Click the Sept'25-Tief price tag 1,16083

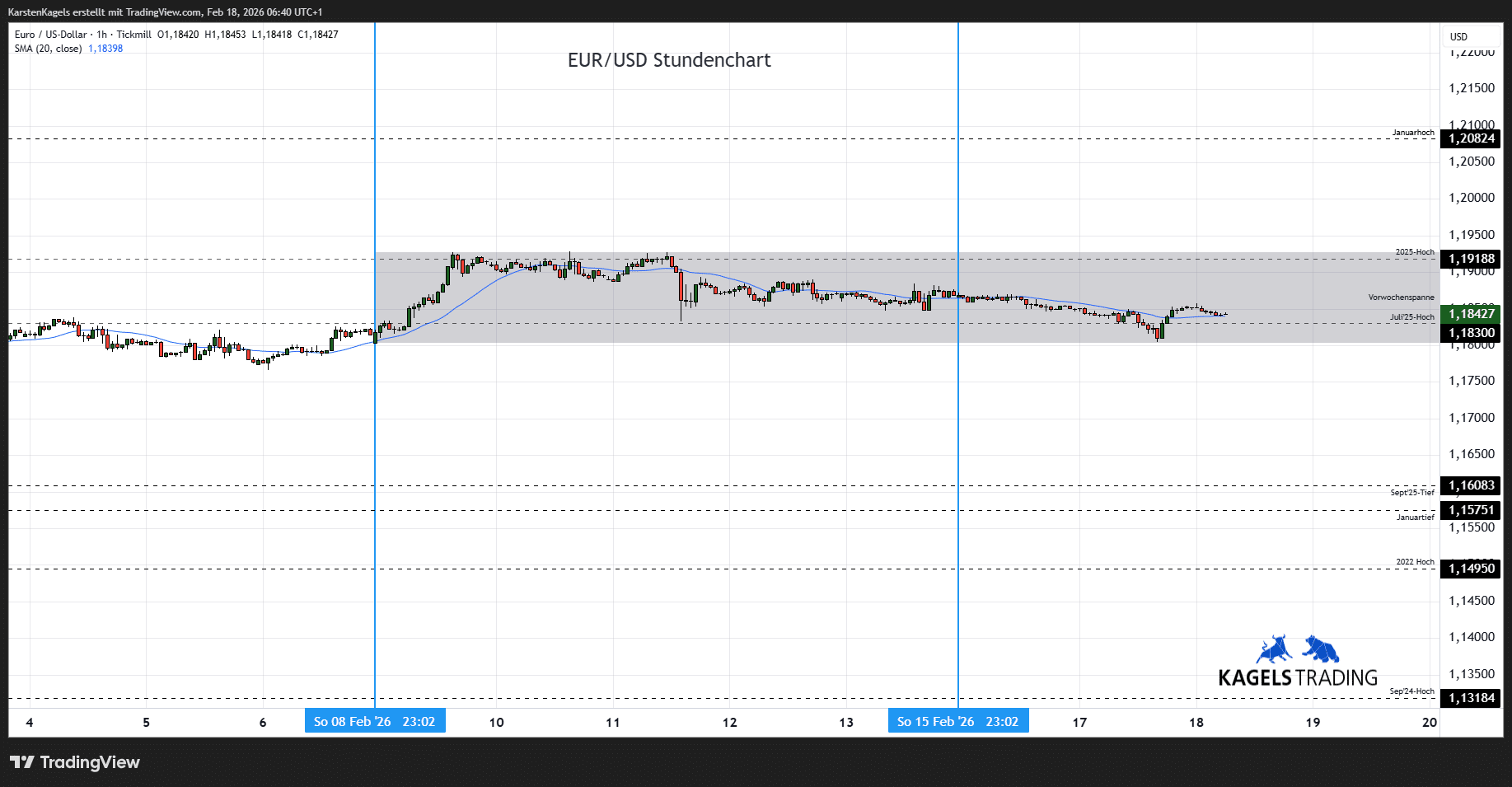[1471, 485]
